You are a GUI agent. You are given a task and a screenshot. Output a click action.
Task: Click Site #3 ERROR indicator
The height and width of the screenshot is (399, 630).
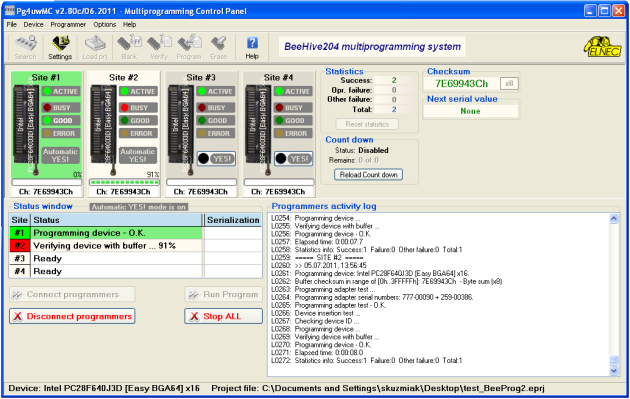216,133
